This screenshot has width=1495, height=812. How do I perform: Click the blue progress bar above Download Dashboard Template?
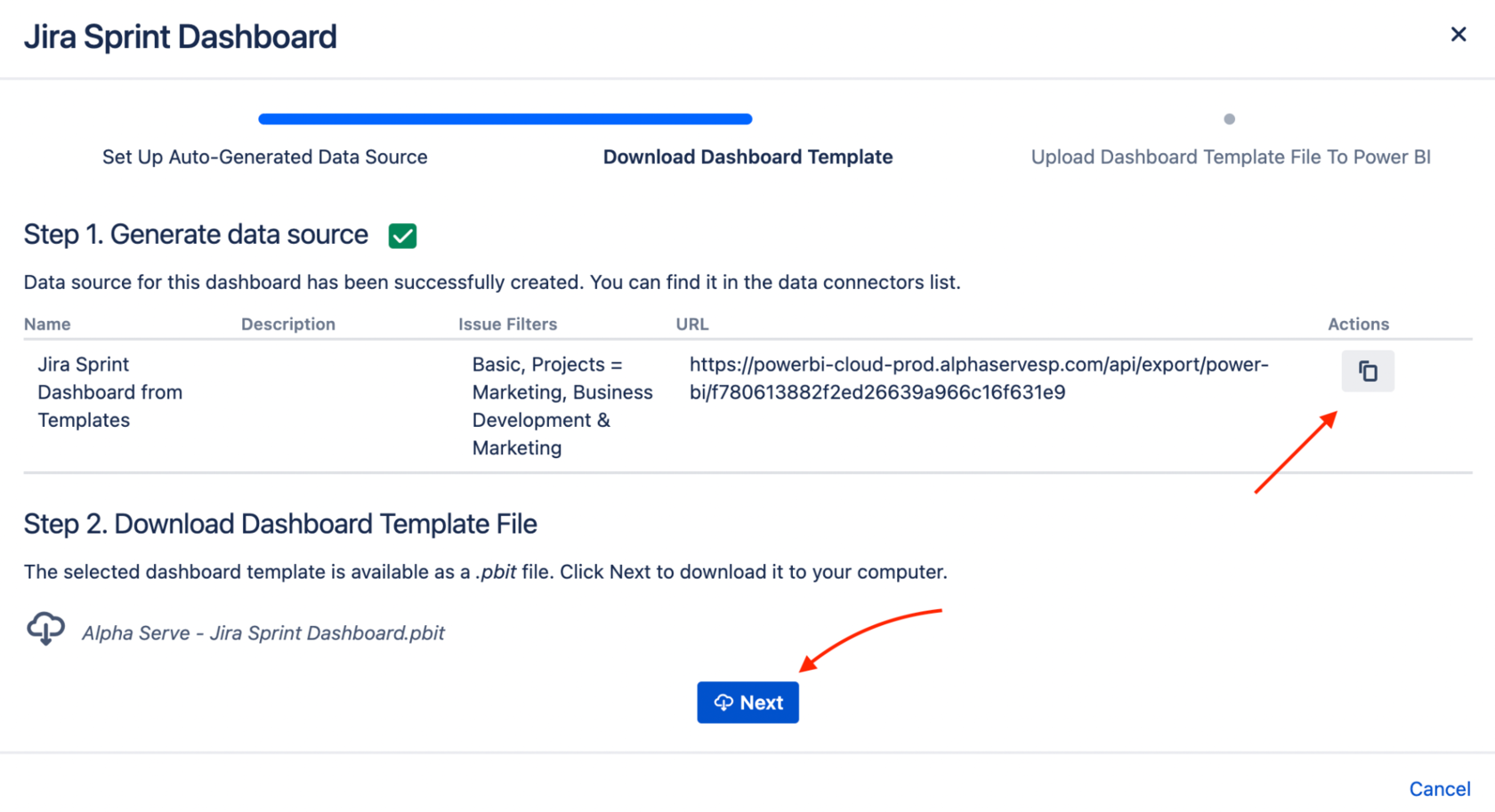pyautogui.click(x=505, y=118)
